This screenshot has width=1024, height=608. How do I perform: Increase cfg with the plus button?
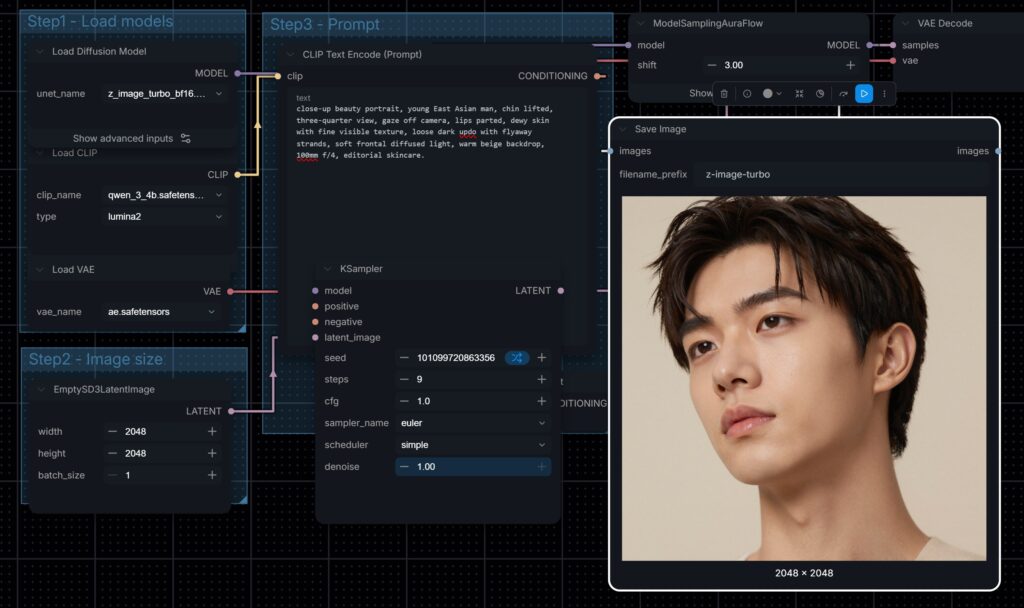pyautogui.click(x=541, y=401)
